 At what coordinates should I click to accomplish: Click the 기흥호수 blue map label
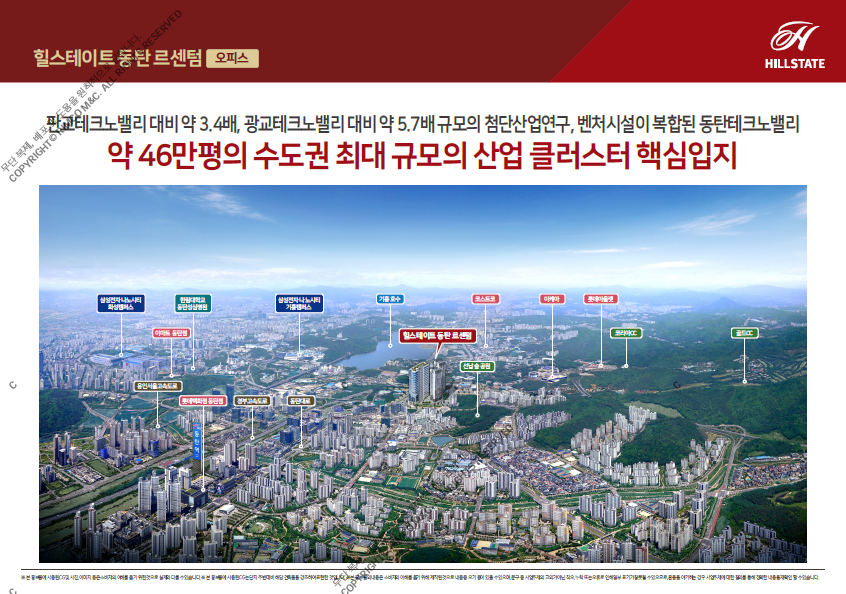[390, 299]
